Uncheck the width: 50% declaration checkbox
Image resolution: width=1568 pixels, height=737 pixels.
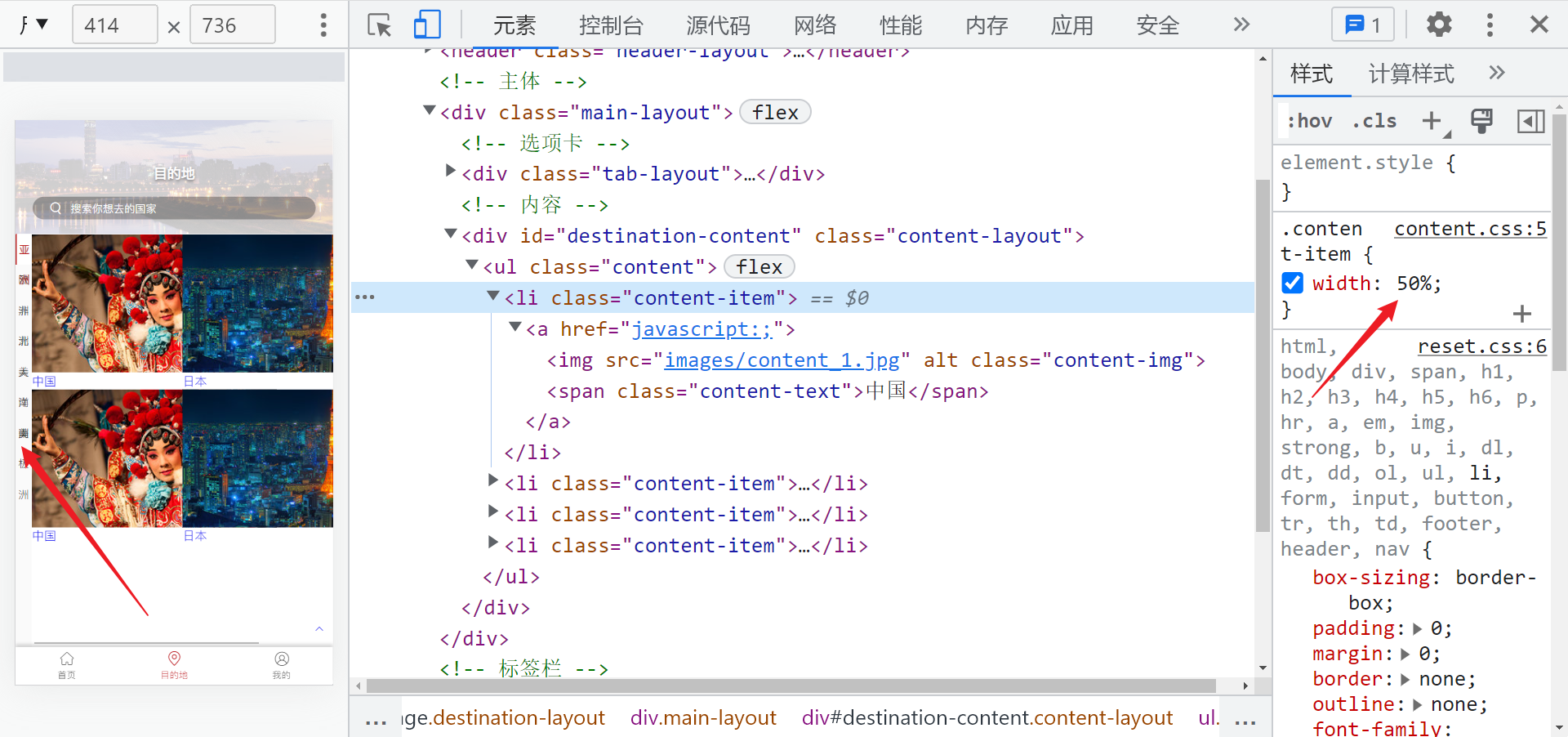1292,283
